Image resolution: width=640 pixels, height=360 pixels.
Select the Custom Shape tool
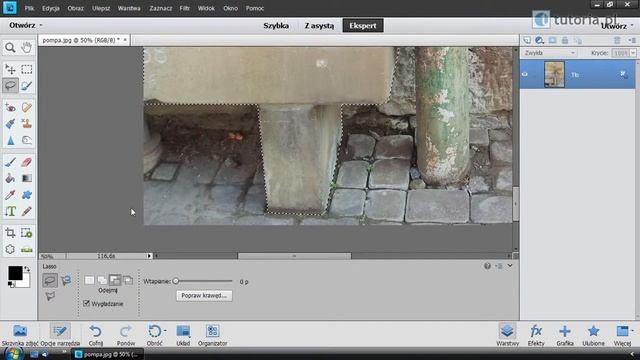click(x=27, y=195)
